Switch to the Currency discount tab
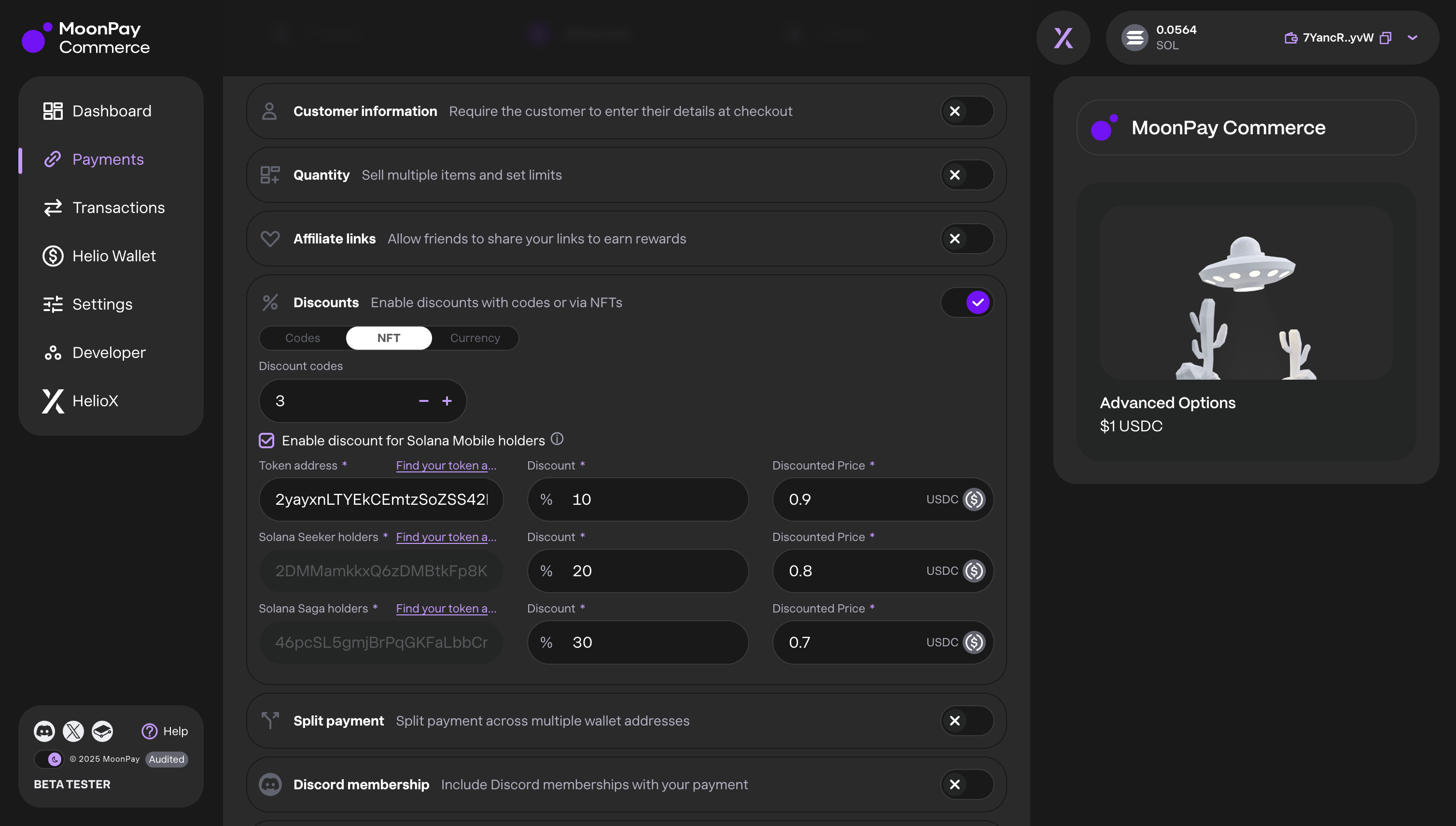Screen dimensions: 1456x826 [475, 338]
